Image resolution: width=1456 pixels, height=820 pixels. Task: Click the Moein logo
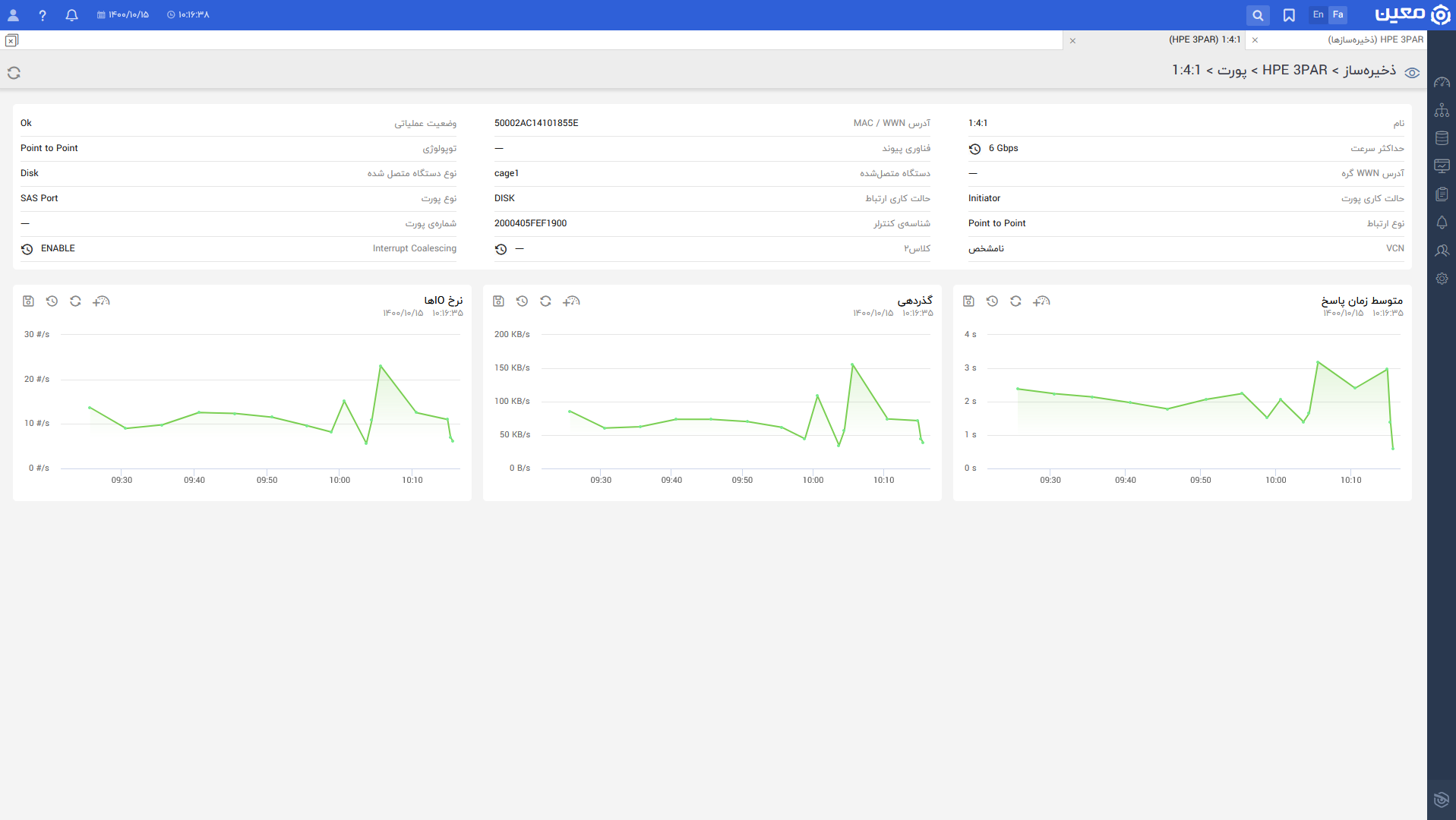[x=1413, y=14]
